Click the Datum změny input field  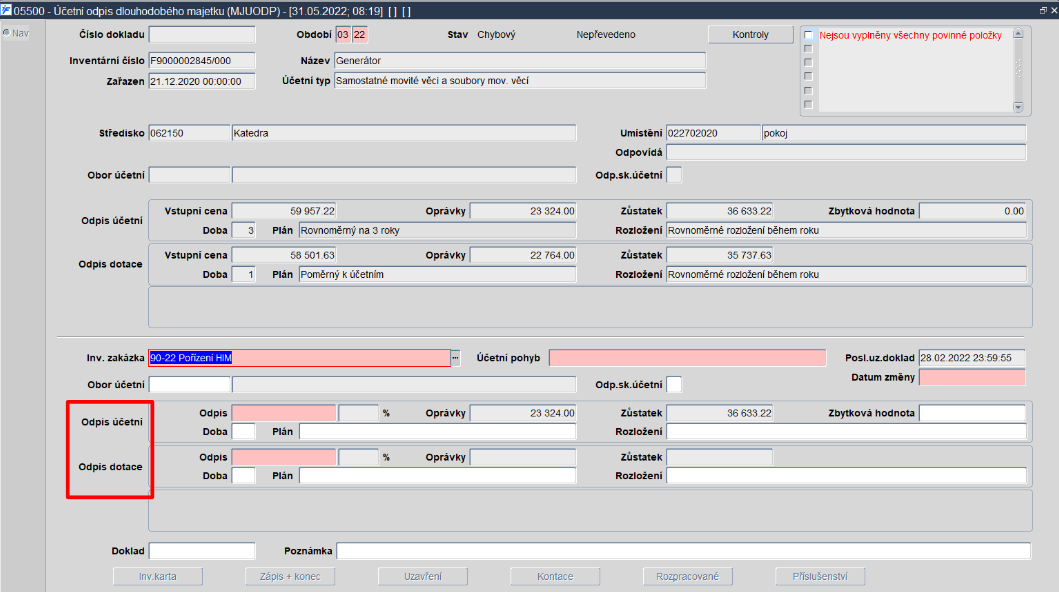972,377
